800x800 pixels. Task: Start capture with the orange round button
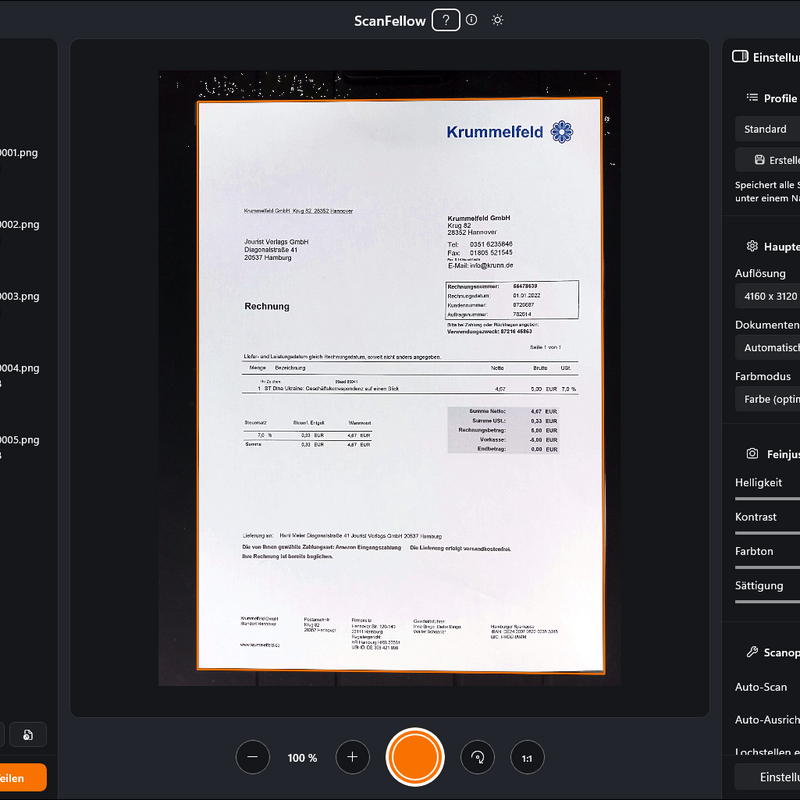click(415, 757)
